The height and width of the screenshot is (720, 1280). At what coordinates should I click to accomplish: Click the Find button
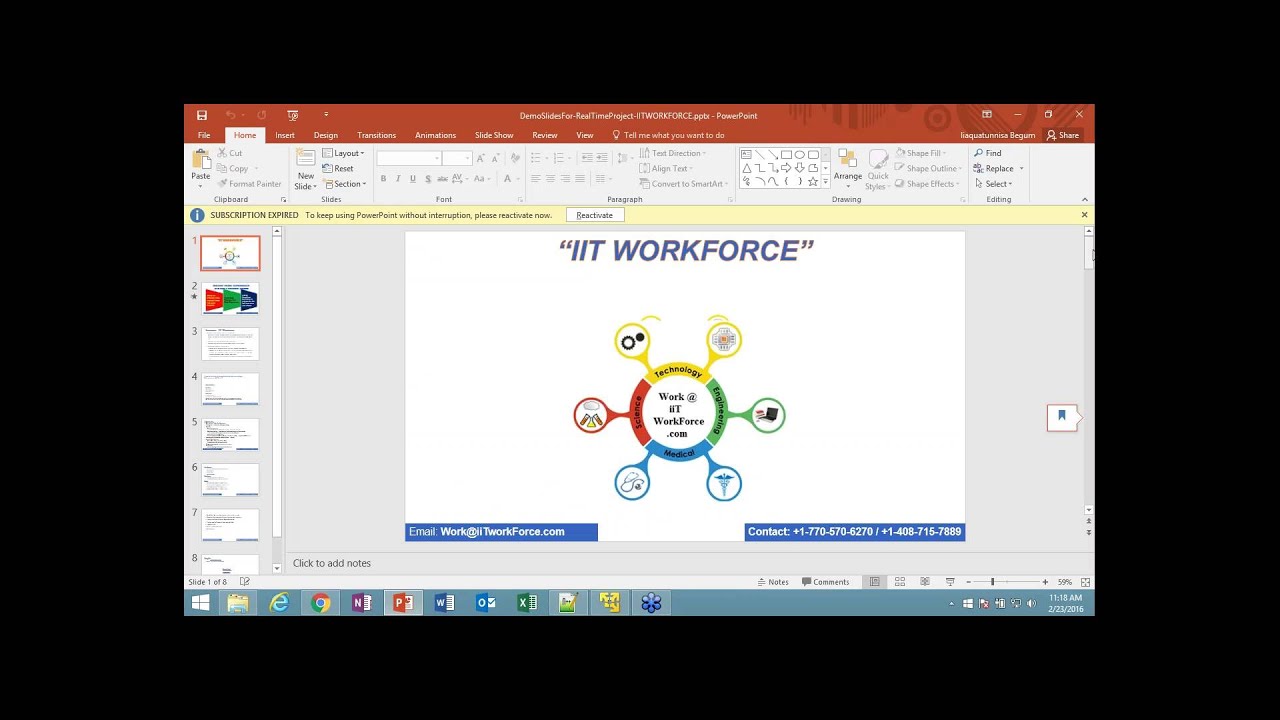(987, 153)
